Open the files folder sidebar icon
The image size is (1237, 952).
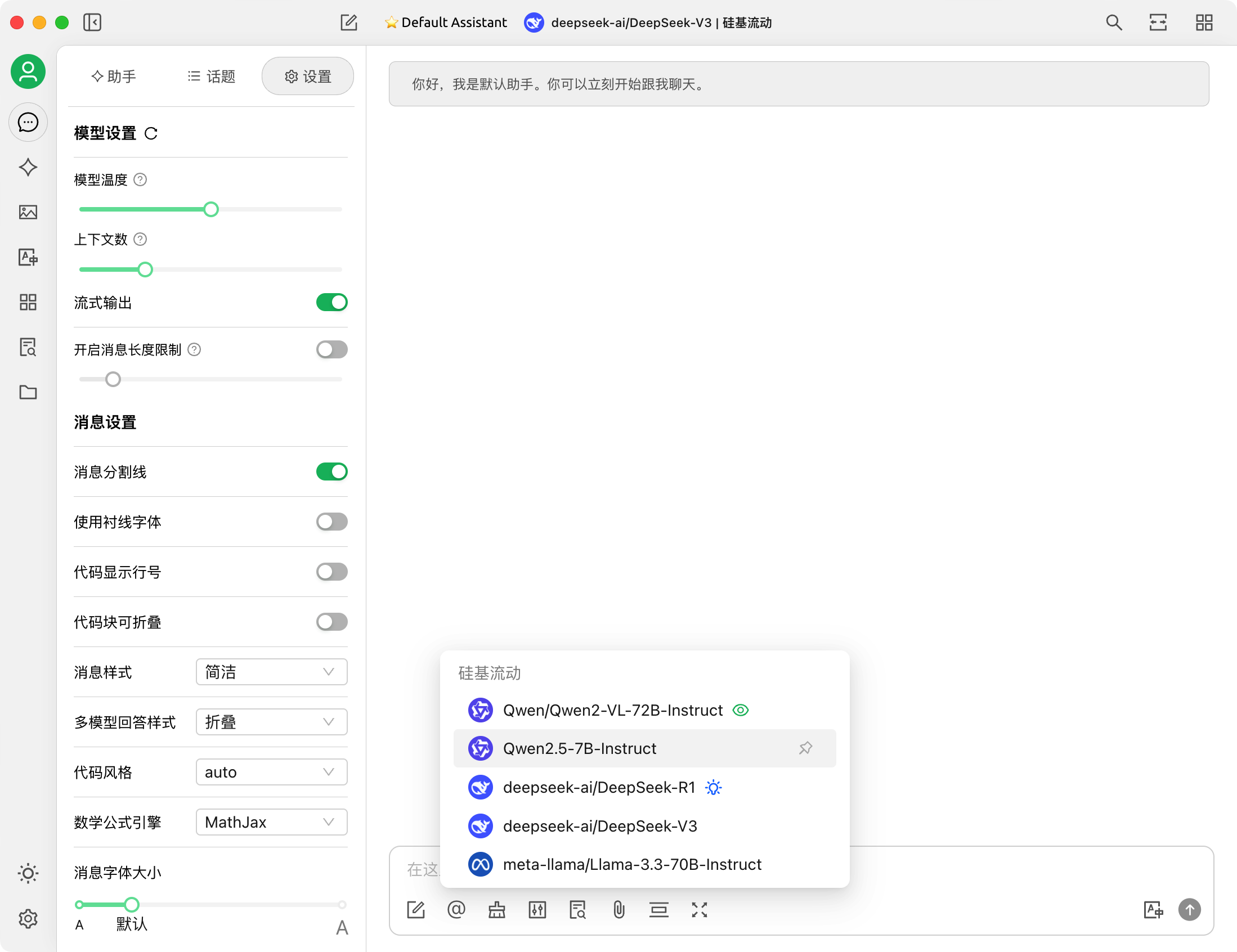(x=28, y=392)
